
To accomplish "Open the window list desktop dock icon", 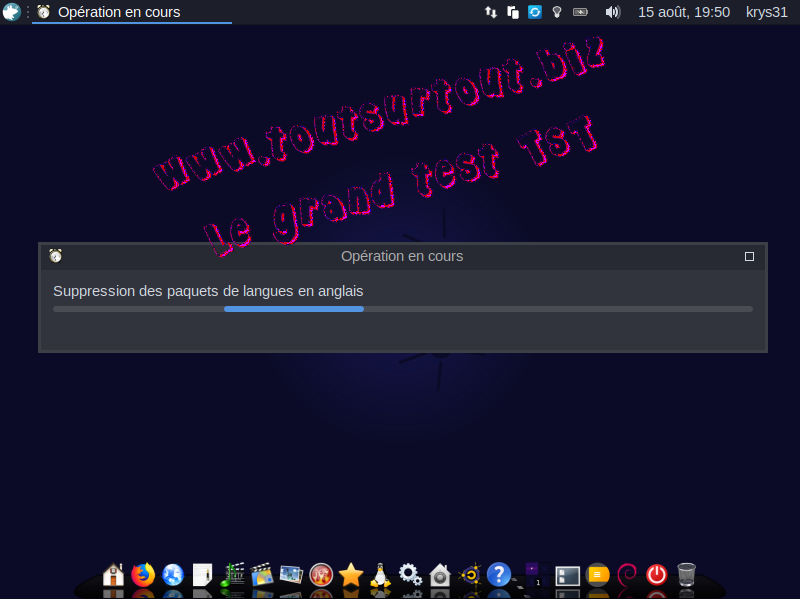I will (x=567, y=576).
